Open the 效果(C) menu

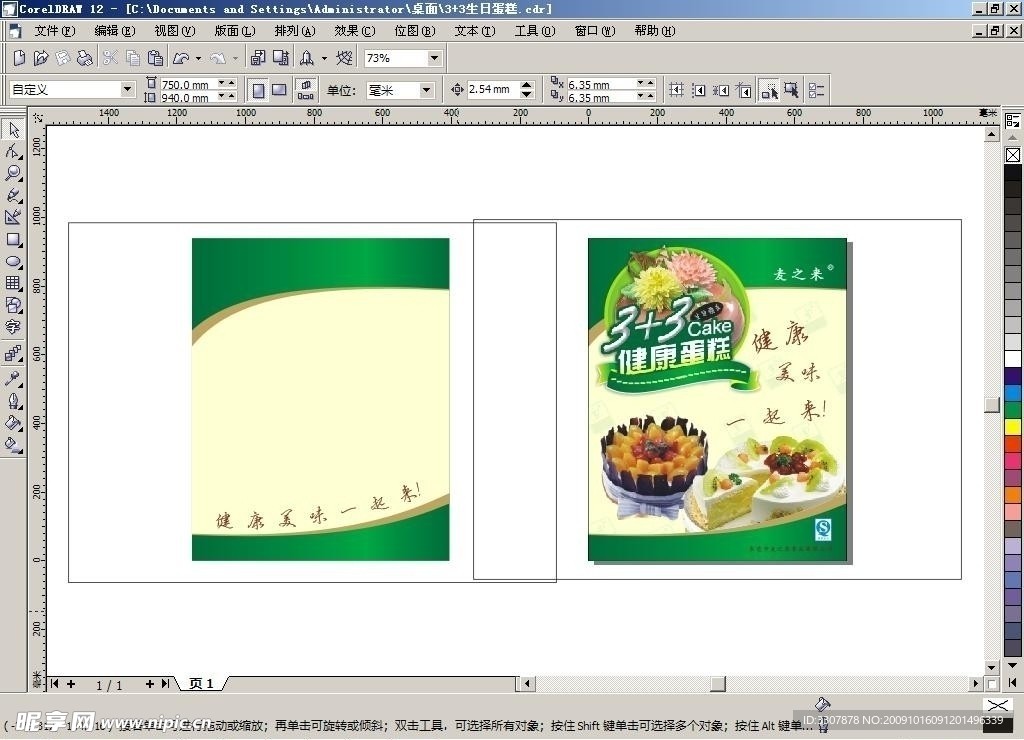click(x=355, y=31)
